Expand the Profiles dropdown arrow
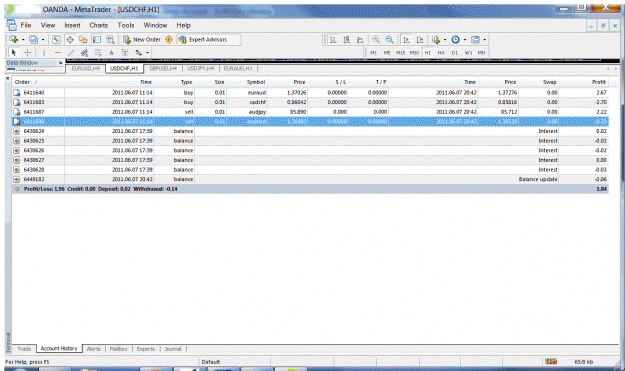625x371 pixels. pos(43,40)
